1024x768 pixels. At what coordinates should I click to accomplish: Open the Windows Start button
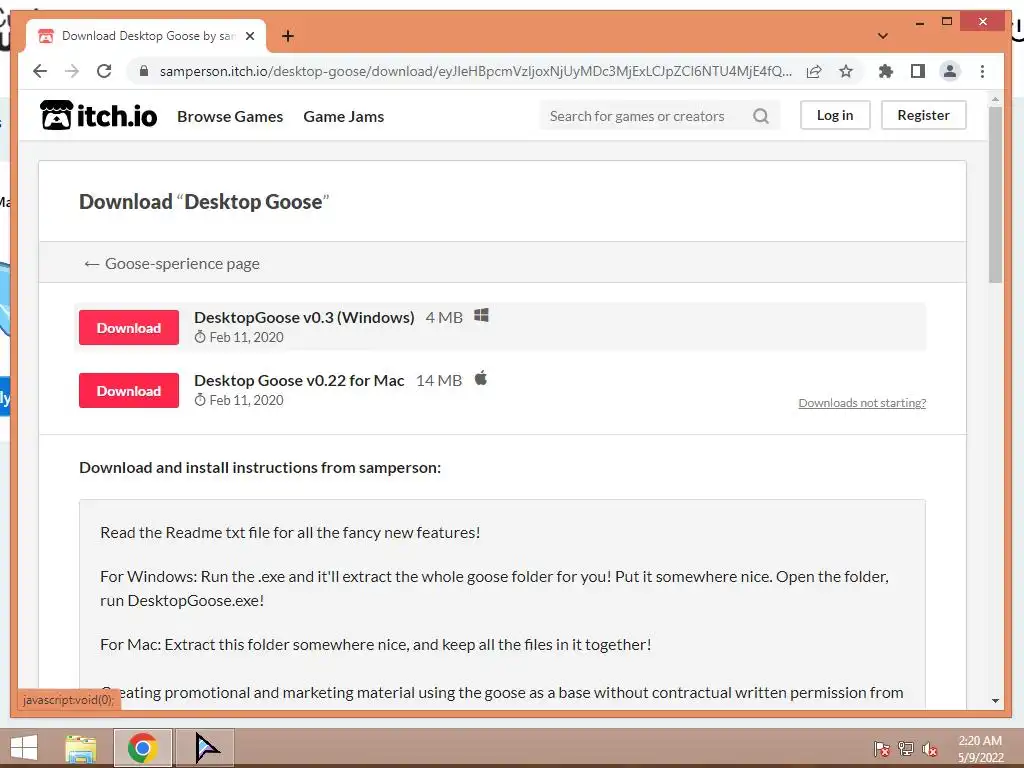click(x=24, y=748)
